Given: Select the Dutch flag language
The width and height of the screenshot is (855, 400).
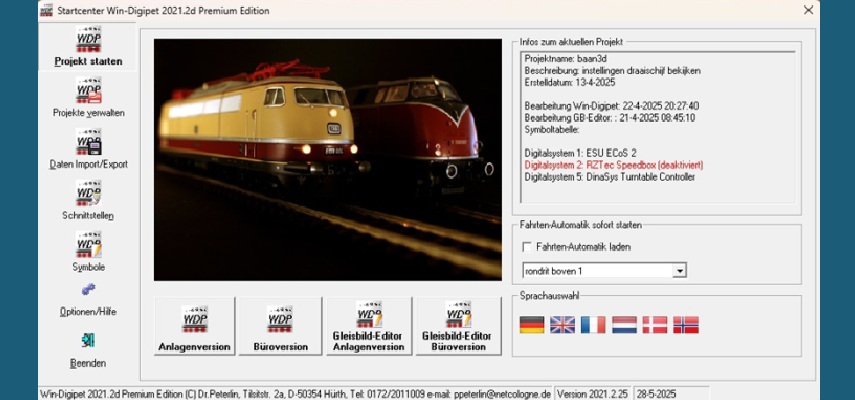Looking at the screenshot, I should 624,325.
